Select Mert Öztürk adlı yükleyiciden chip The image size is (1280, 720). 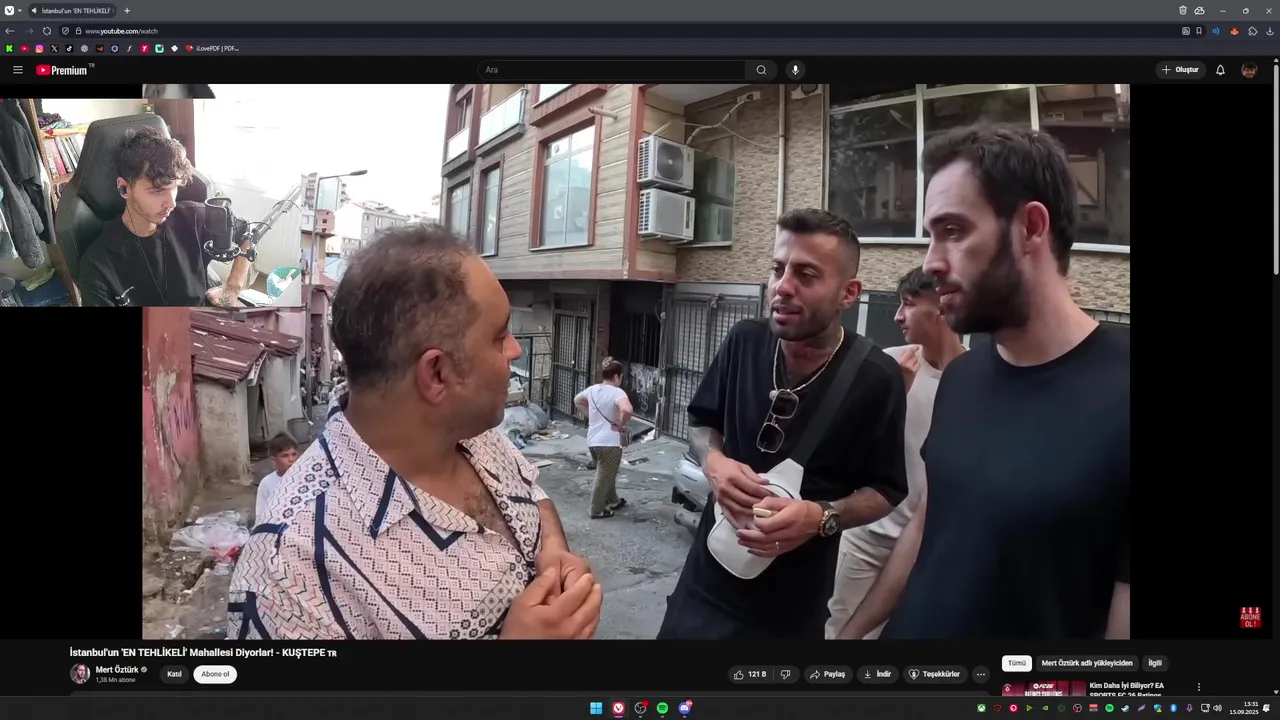[x=1087, y=663]
